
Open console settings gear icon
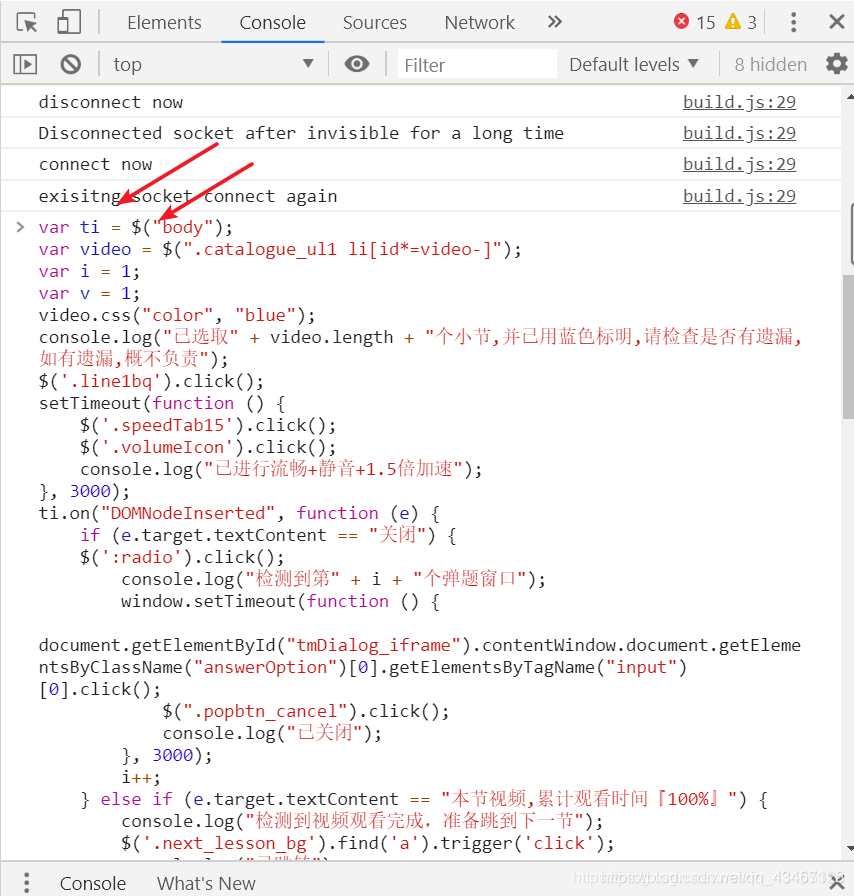tap(836, 64)
